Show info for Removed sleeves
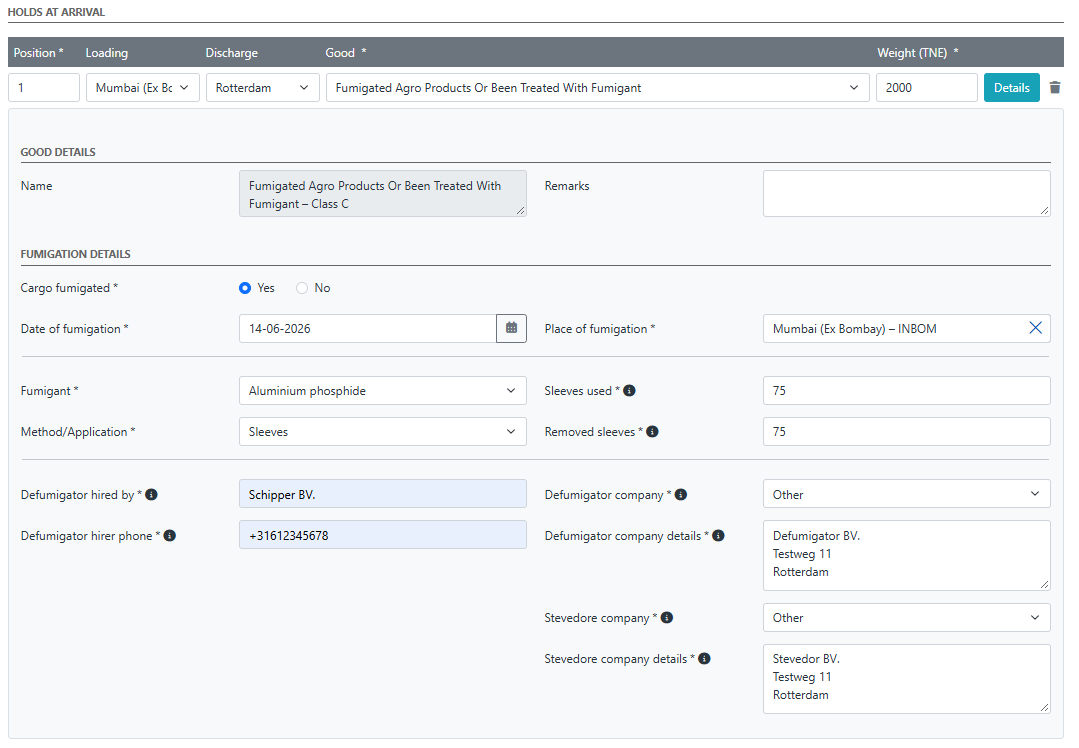The width and height of the screenshot is (1079, 748). [652, 431]
